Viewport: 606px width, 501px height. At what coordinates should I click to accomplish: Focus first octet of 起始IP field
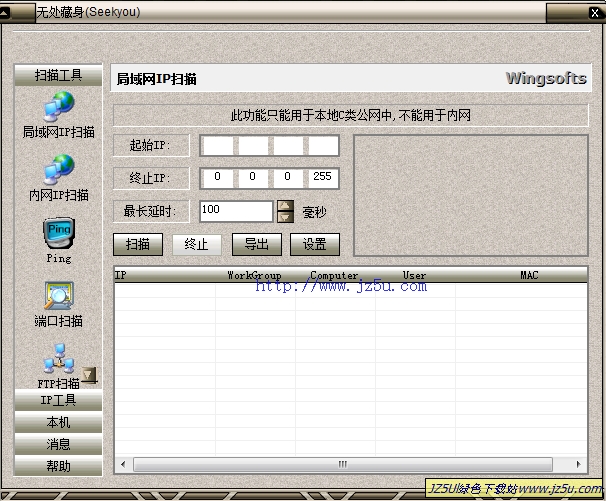click(x=218, y=146)
